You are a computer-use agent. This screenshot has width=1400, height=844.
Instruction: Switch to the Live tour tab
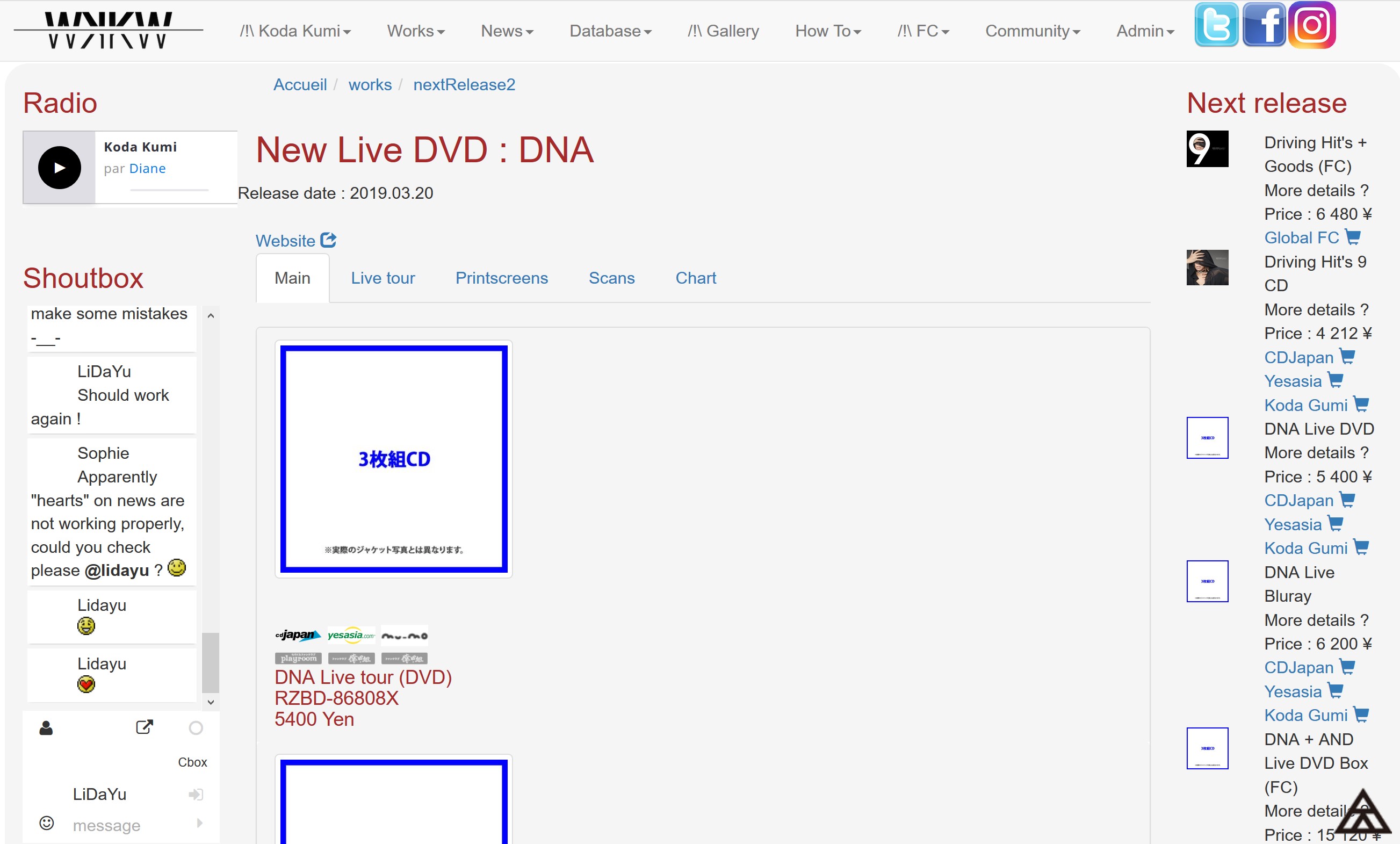click(x=383, y=278)
